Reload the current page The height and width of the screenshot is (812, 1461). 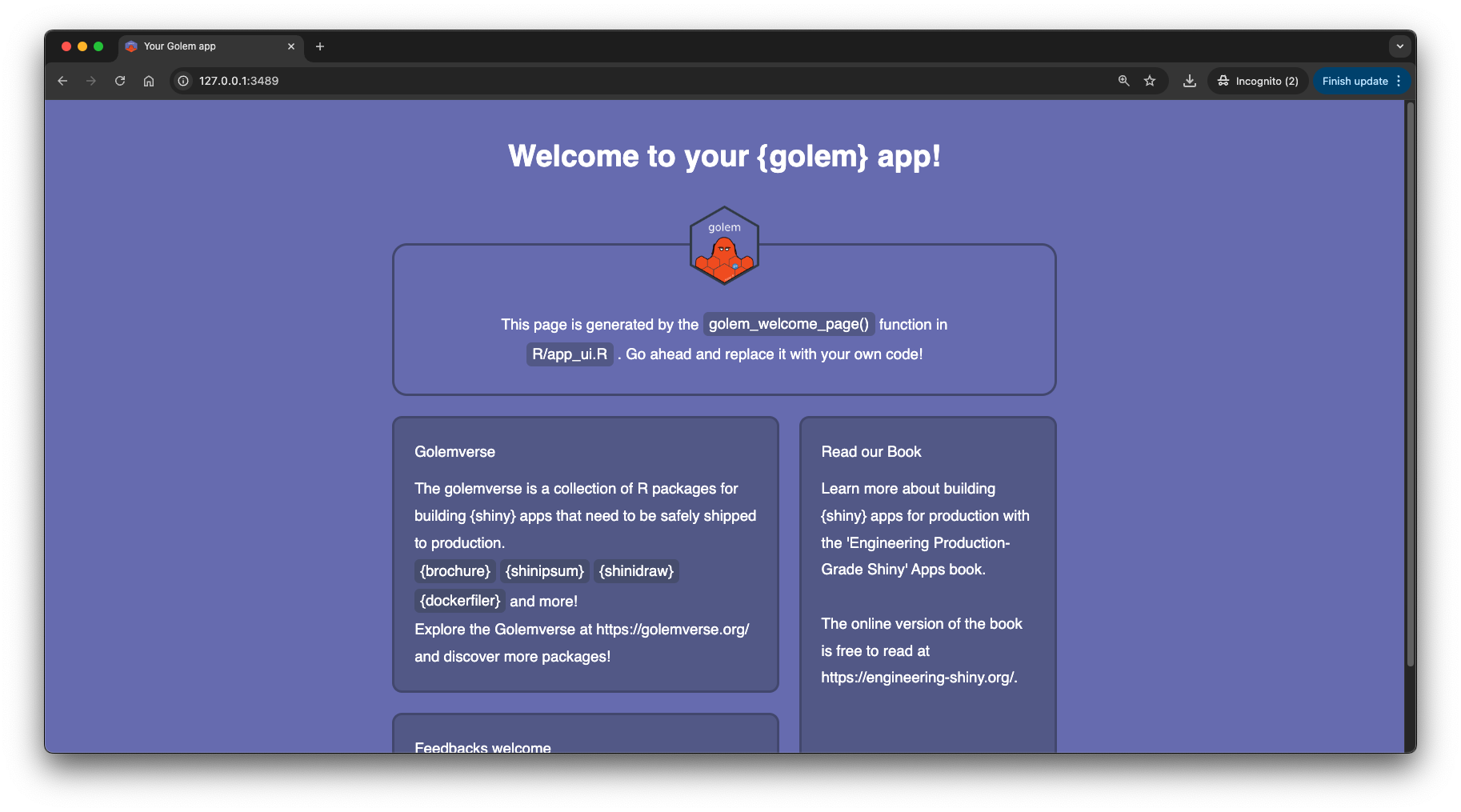pyautogui.click(x=120, y=81)
